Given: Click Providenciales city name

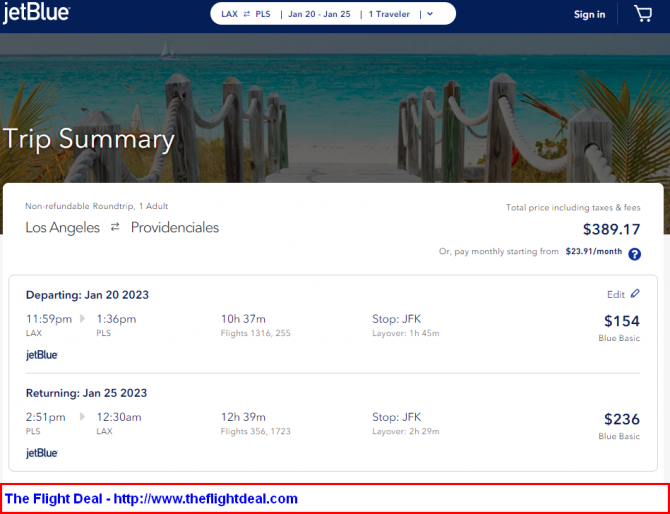Looking at the screenshot, I should [175, 228].
